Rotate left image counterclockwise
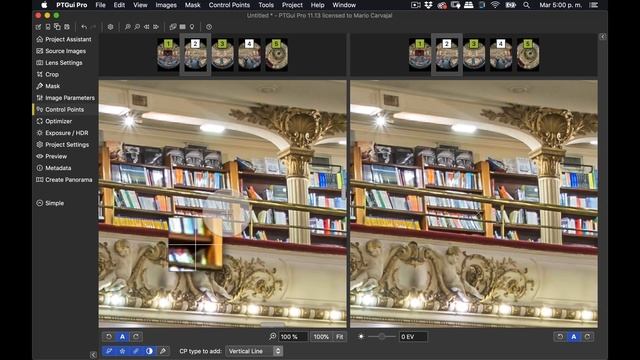The image size is (640, 360). [109, 337]
